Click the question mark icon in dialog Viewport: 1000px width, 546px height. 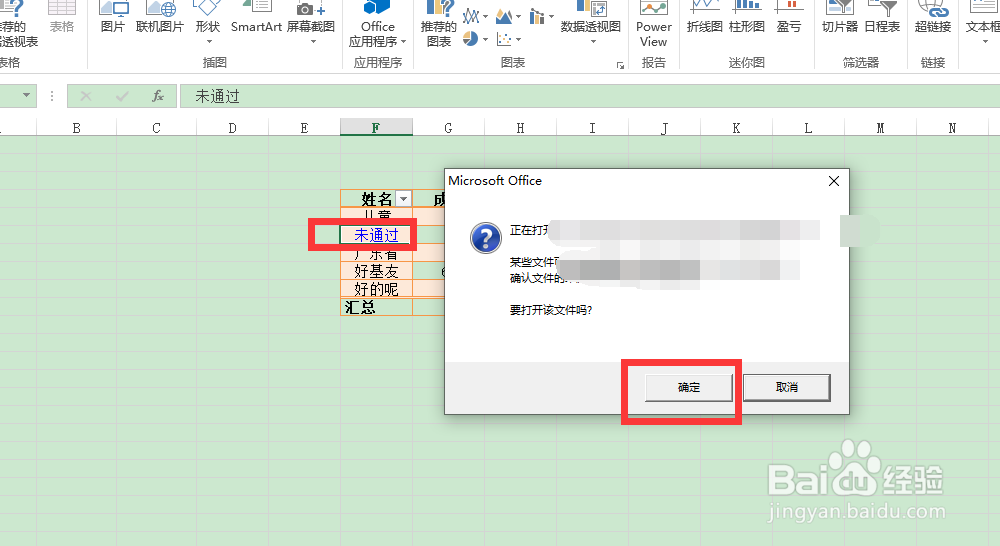tap(486, 238)
